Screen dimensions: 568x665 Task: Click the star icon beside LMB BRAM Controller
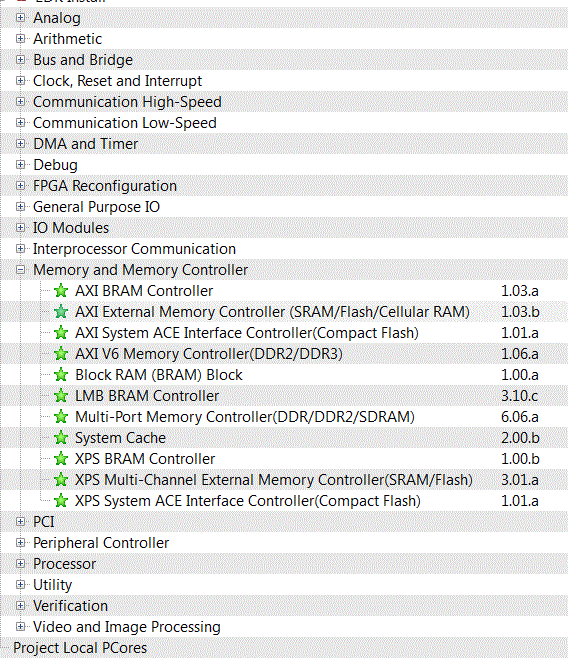coord(61,396)
